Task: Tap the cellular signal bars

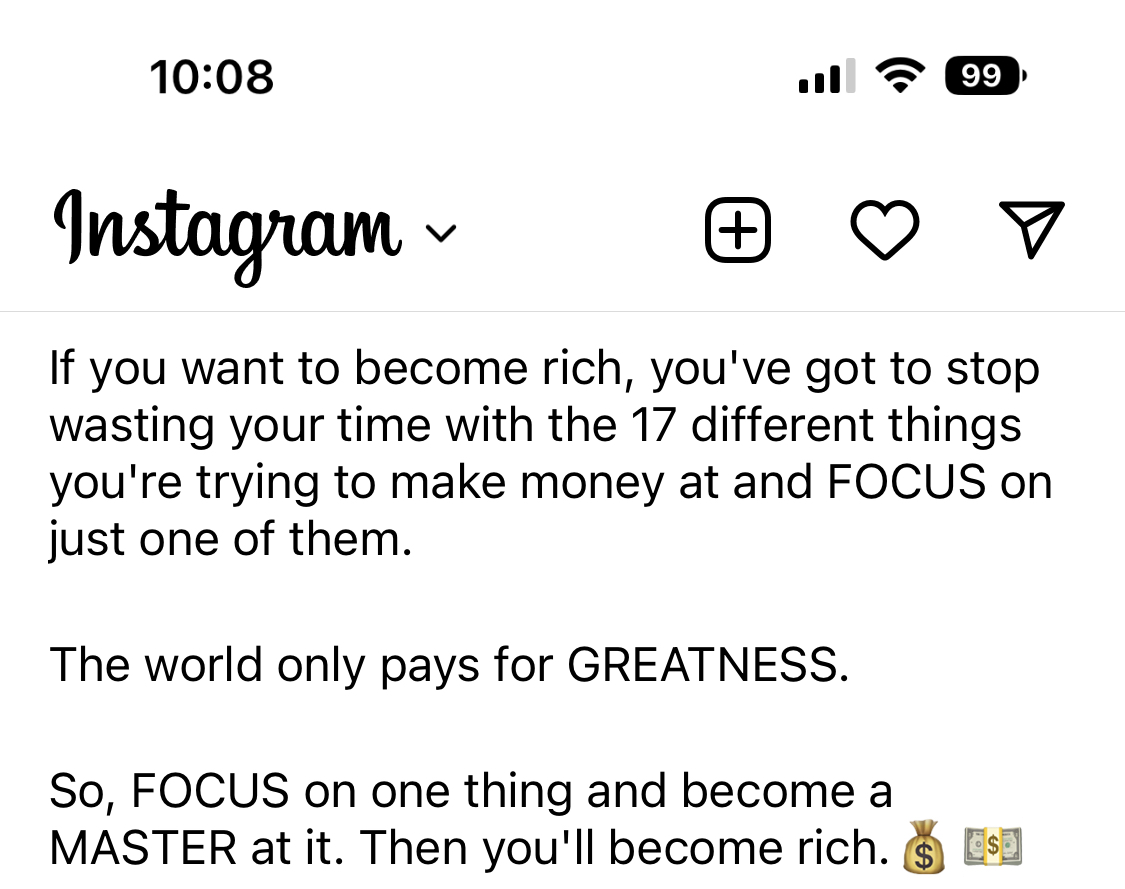Action: (x=827, y=76)
